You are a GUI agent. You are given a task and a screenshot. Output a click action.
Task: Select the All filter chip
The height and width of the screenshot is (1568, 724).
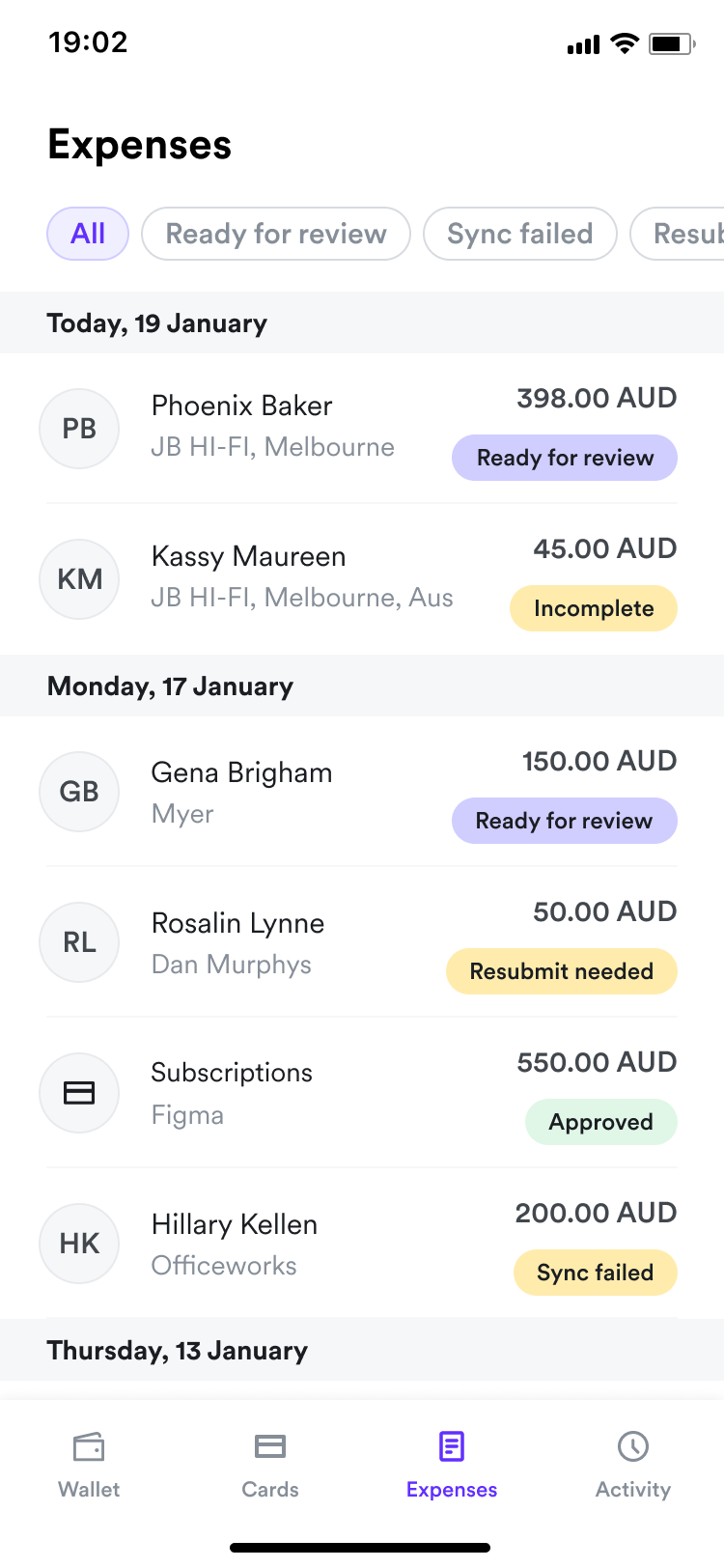(88, 234)
